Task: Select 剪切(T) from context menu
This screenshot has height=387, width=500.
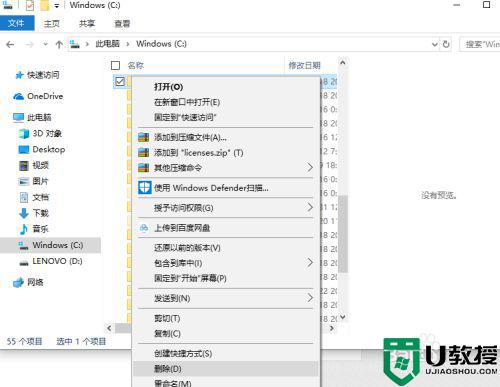Action: (x=225, y=318)
